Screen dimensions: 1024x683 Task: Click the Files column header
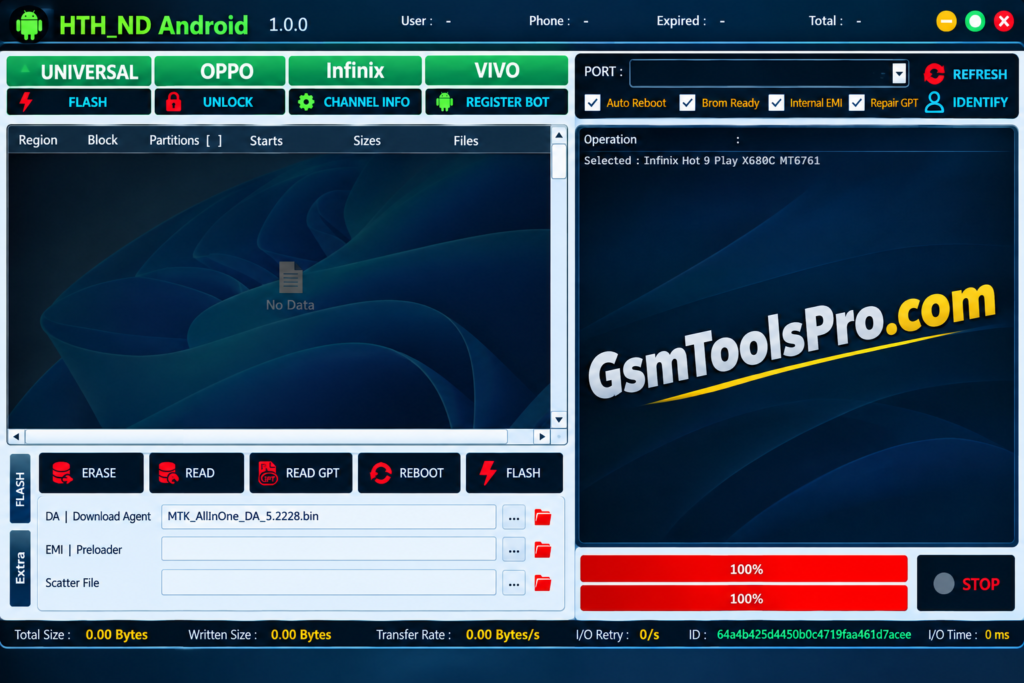pos(466,140)
